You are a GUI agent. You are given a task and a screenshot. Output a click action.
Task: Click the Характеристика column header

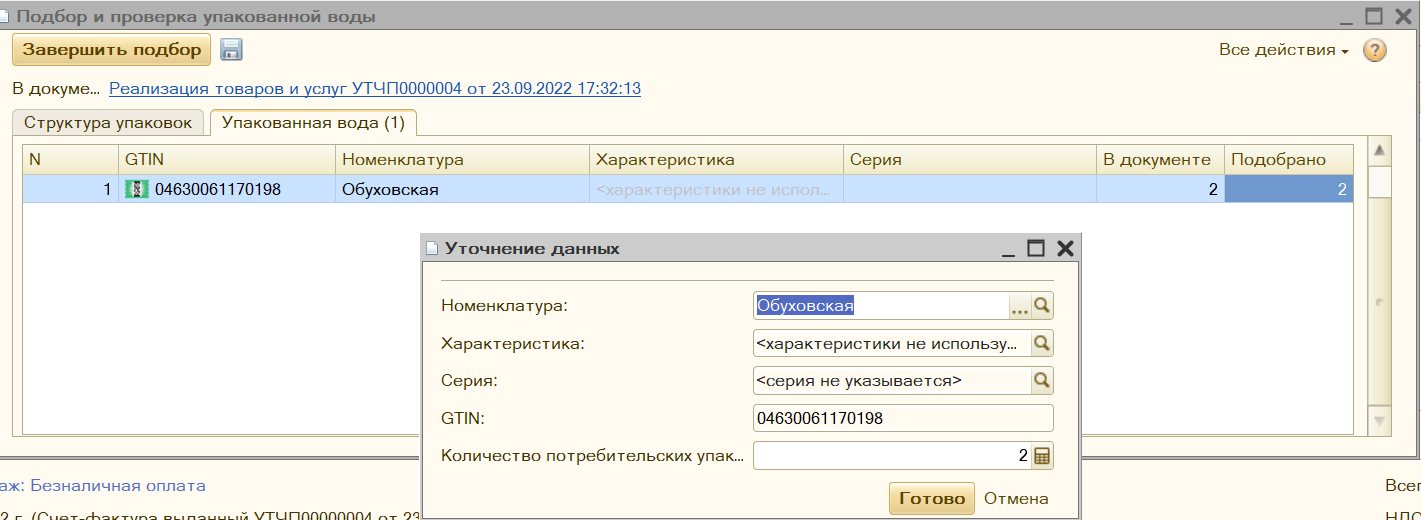coord(716,159)
